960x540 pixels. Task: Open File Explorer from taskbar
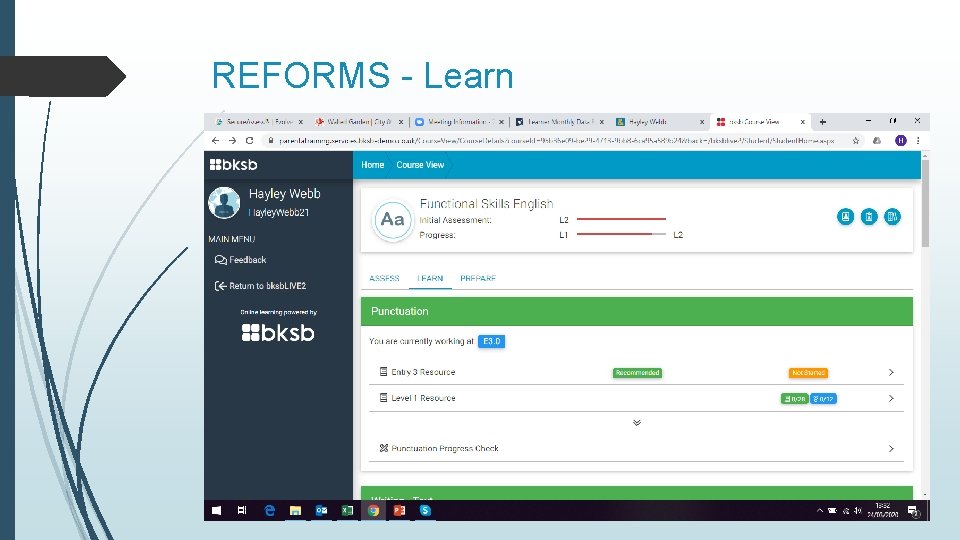click(x=295, y=511)
